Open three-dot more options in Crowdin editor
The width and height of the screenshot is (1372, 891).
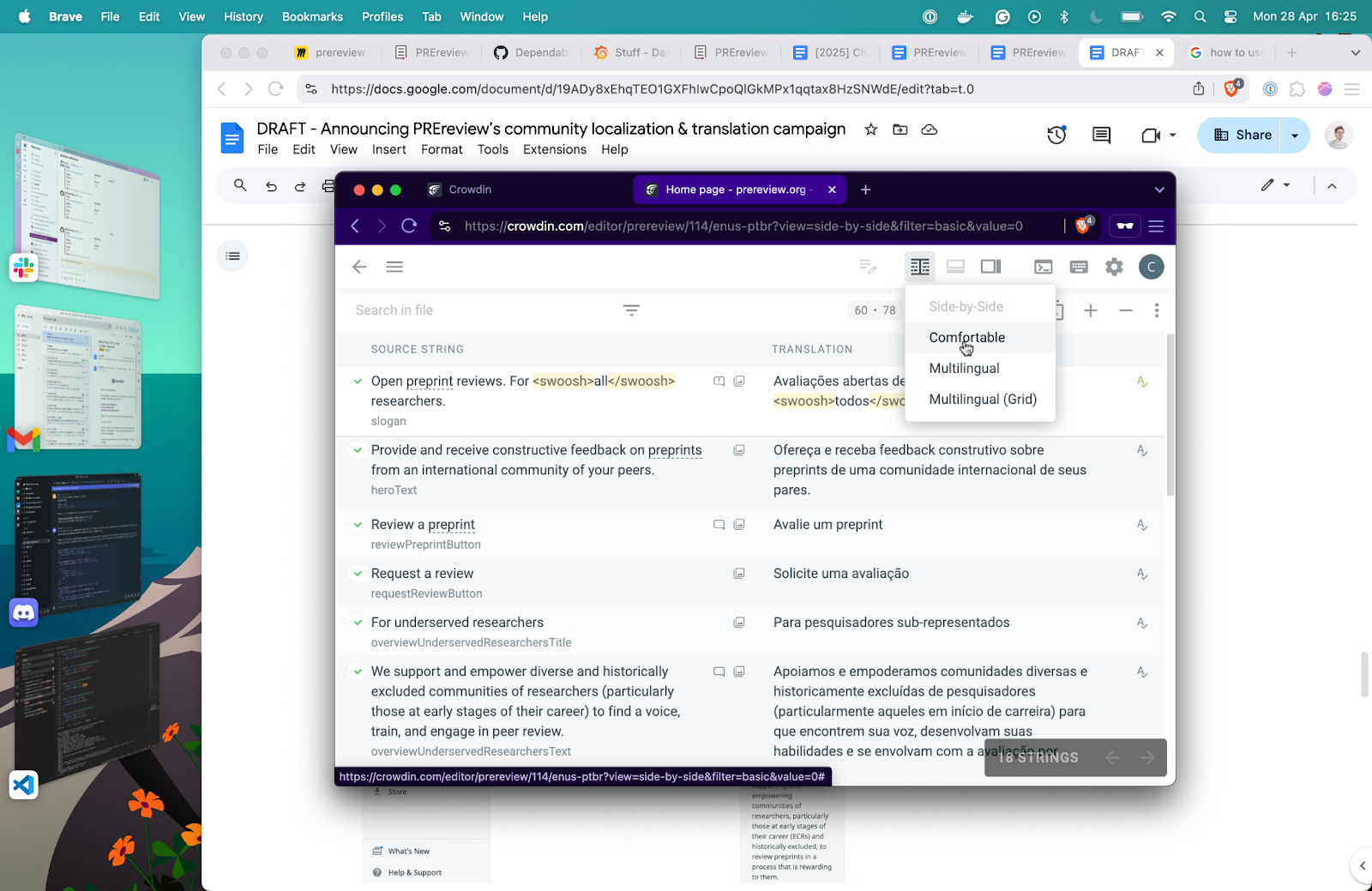click(1157, 310)
